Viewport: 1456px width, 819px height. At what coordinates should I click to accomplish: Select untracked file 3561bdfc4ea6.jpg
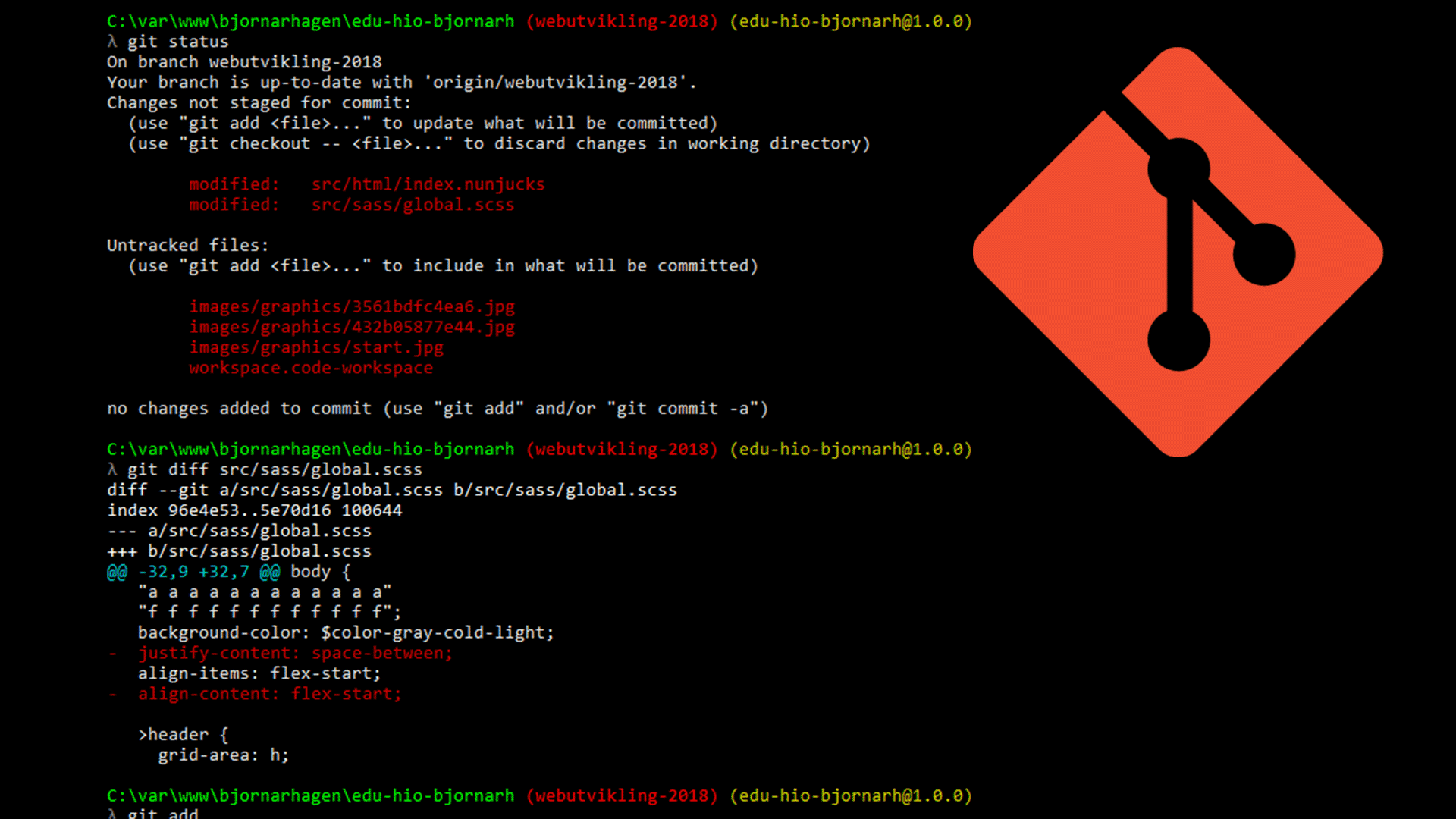click(x=352, y=307)
